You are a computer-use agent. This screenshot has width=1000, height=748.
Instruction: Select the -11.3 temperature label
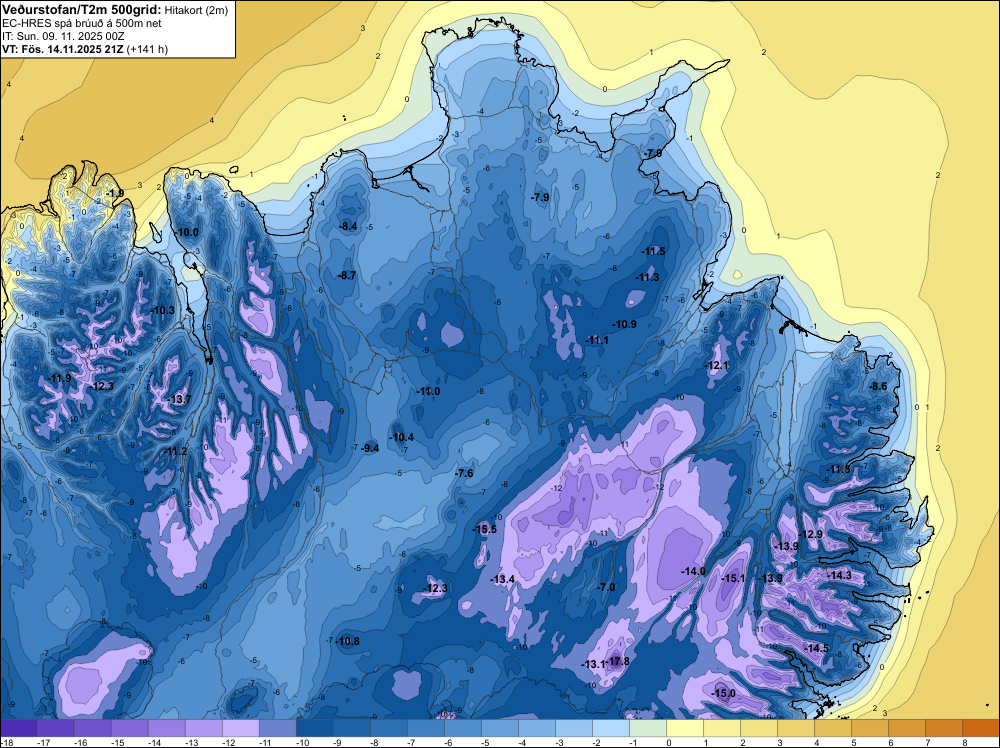pyautogui.click(x=647, y=277)
